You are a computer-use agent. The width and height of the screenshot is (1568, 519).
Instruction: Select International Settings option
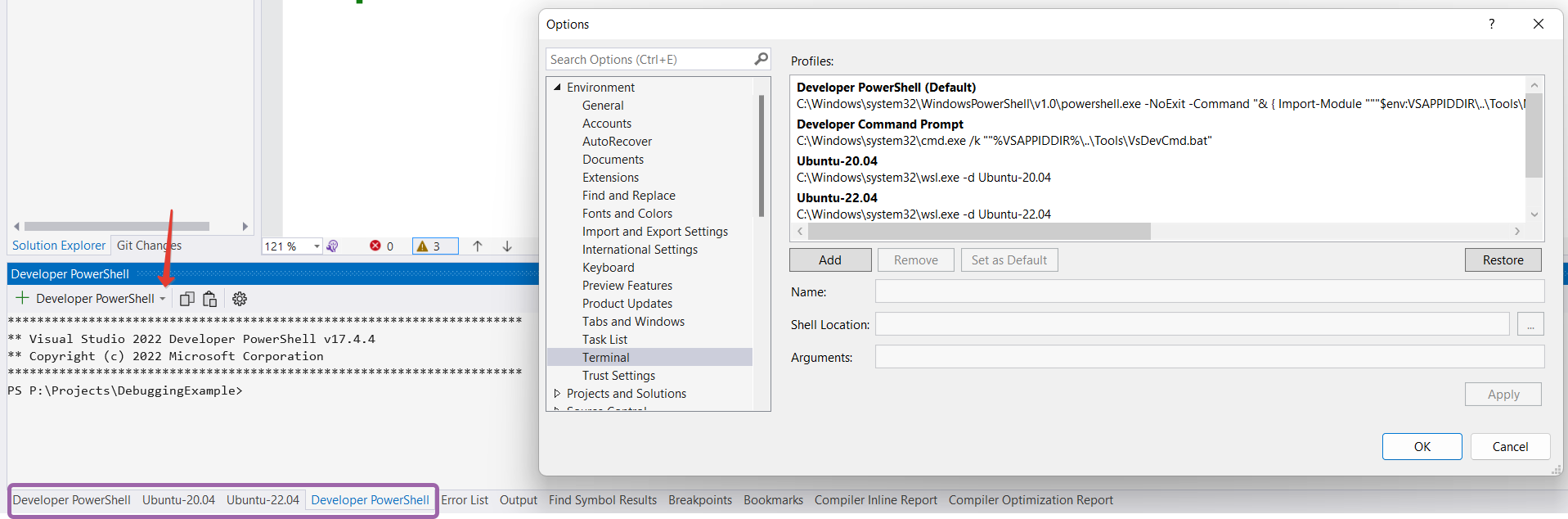640,249
